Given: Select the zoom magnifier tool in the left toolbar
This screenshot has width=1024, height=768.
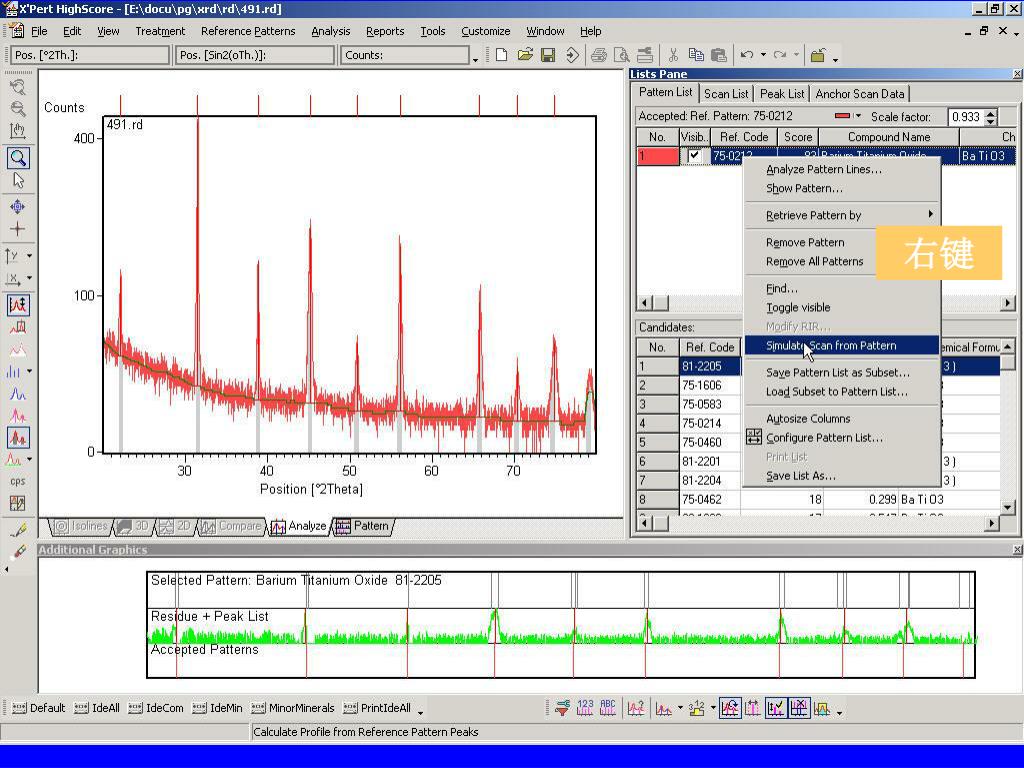Looking at the screenshot, I should tap(18, 157).
